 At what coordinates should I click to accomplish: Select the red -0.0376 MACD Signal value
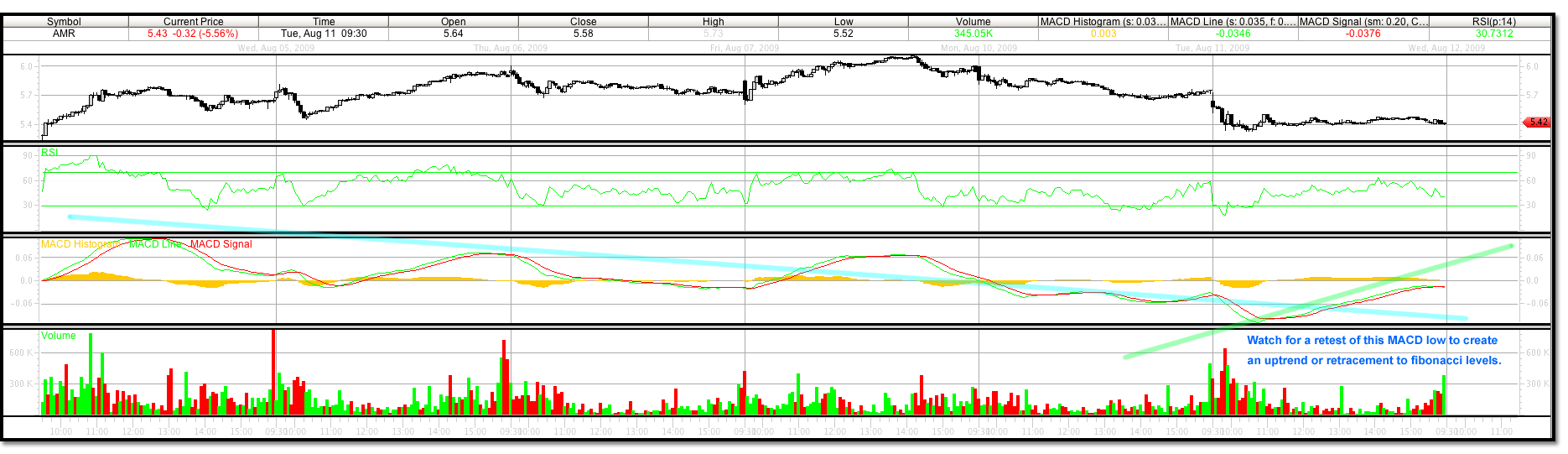click(1363, 34)
